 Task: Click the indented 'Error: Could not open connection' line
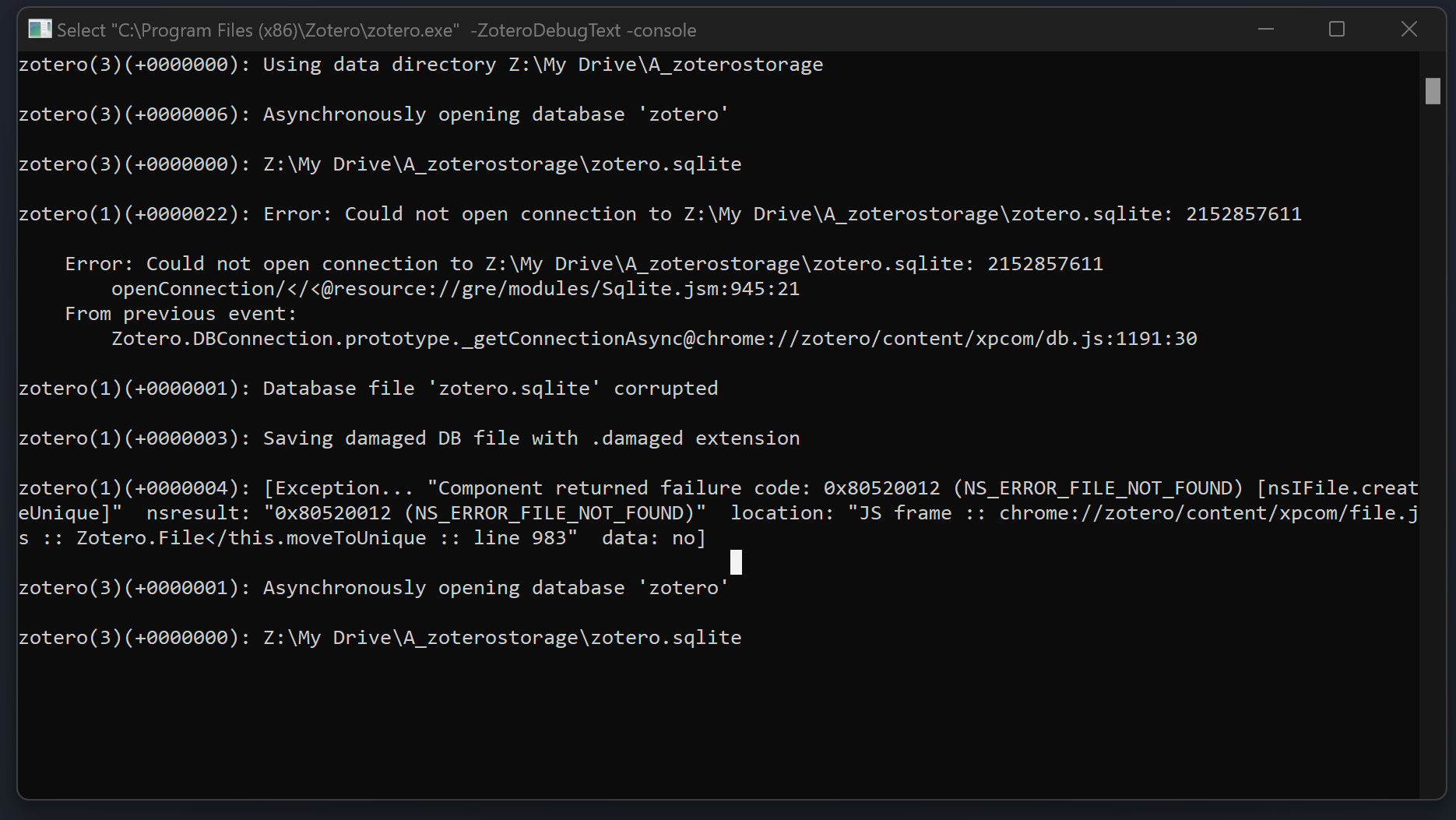584,264
